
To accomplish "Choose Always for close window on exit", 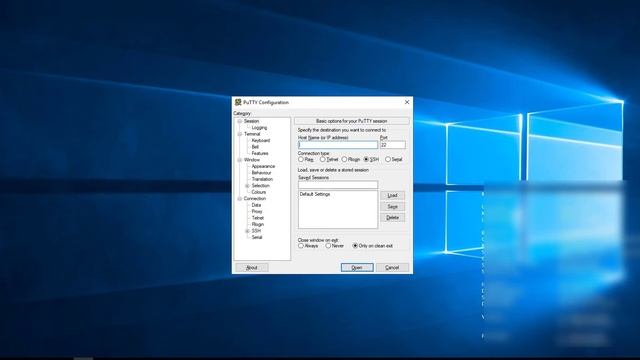I will coord(301,246).
